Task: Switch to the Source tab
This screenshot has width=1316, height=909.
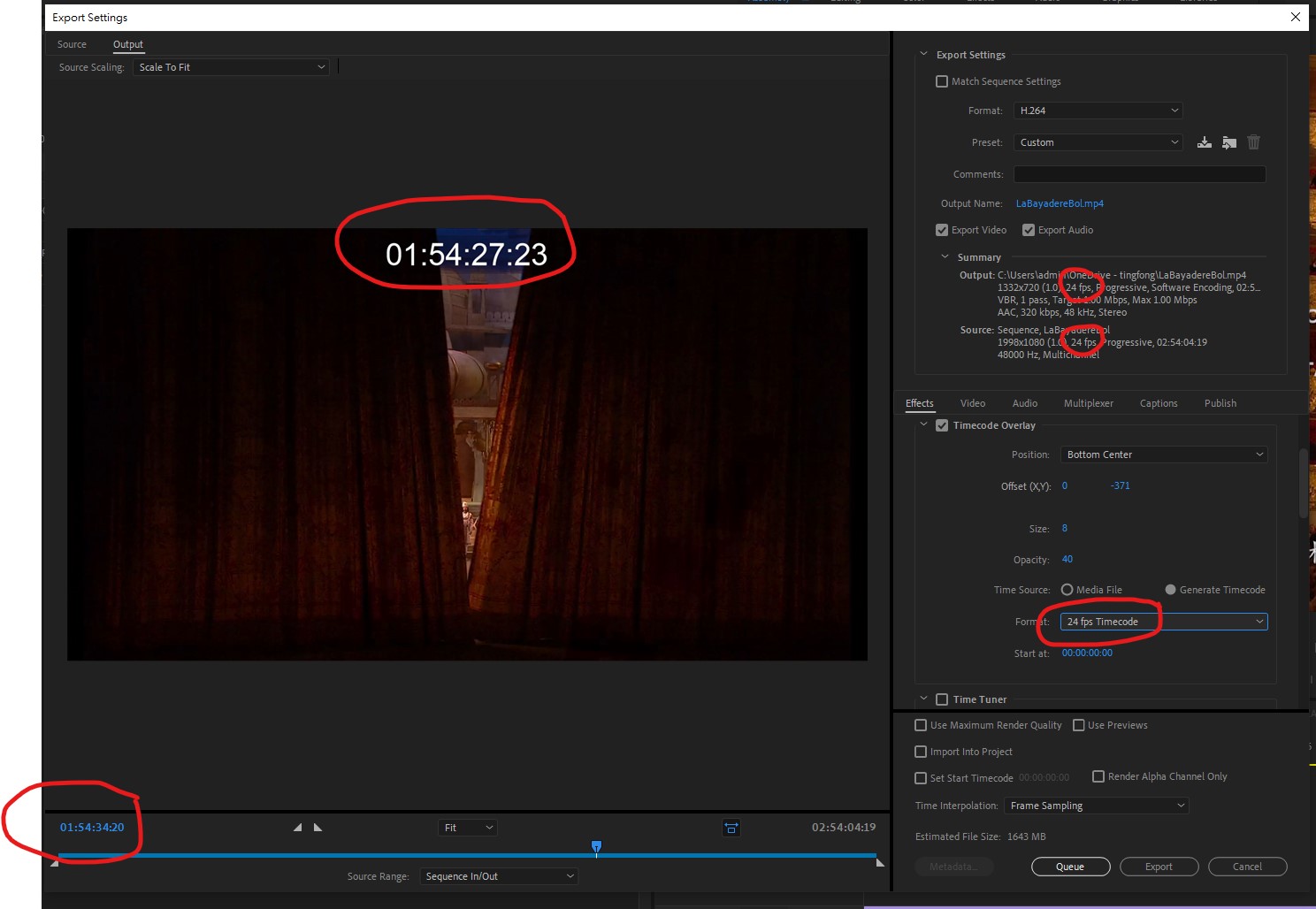Action: [72, 43]
